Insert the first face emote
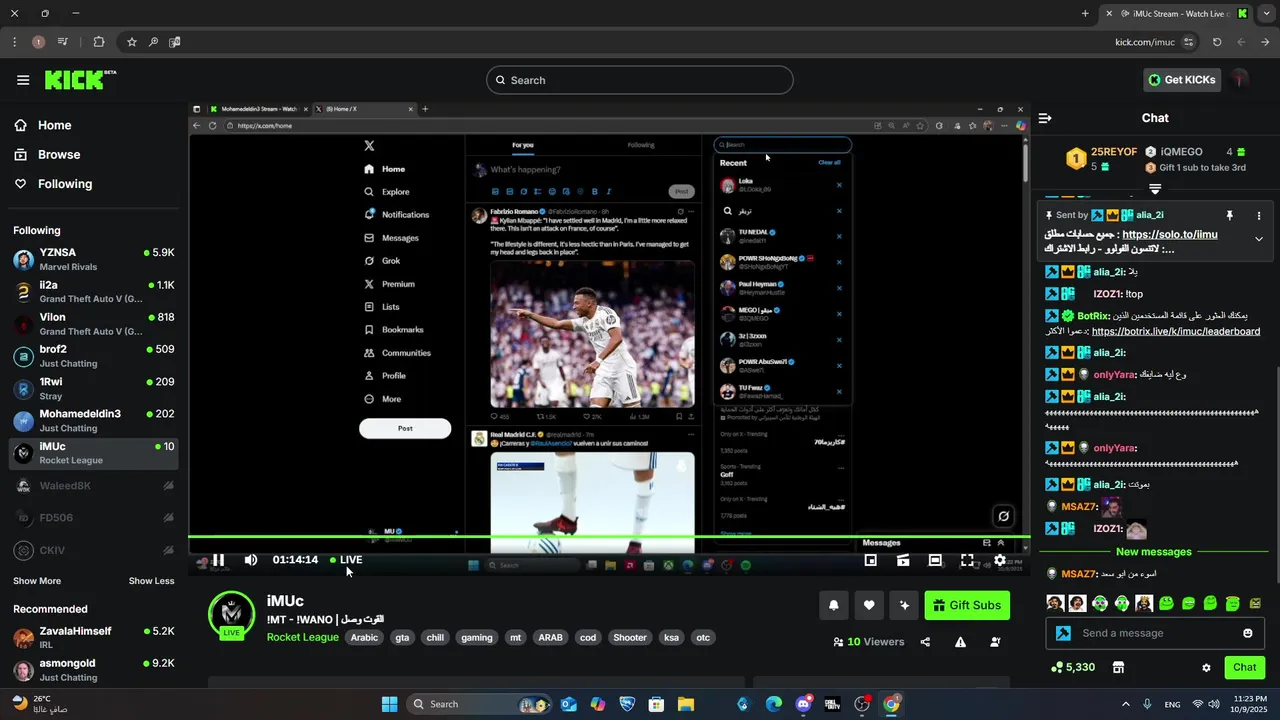The height and width of the screenshot is (720, 1280). [1054, 603]
